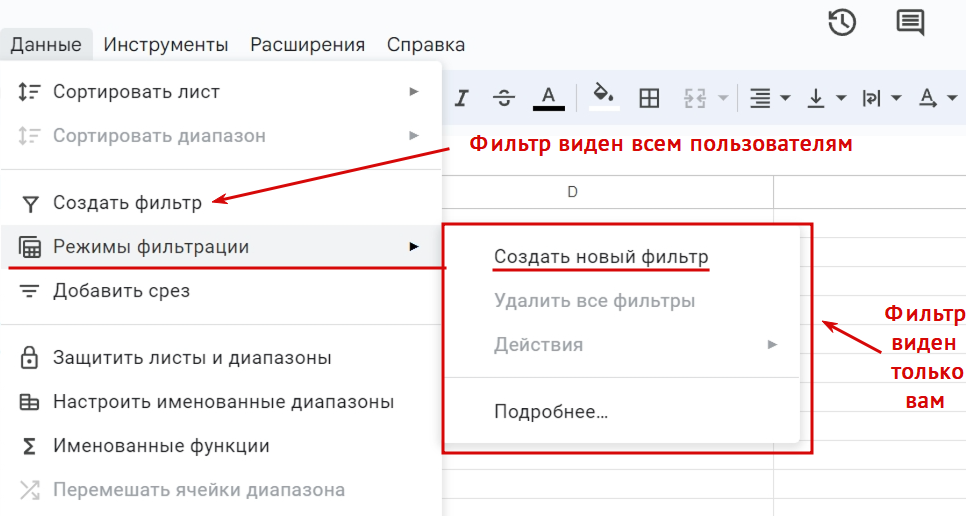Select Создать фильтр menu item
This screenshot has height=532, width=976.
(127, 203)
